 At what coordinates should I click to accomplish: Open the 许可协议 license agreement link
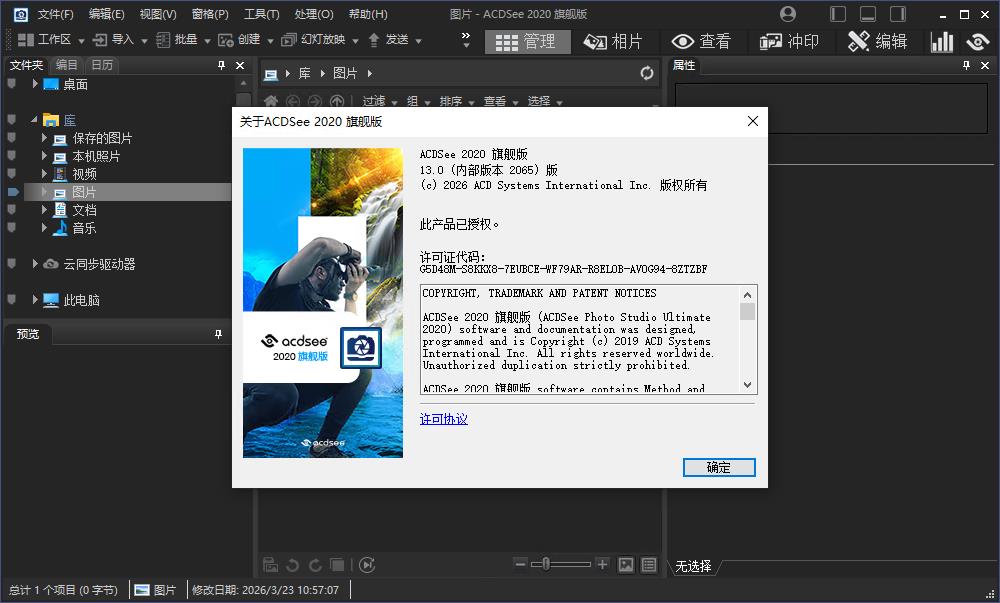(443, 419)
